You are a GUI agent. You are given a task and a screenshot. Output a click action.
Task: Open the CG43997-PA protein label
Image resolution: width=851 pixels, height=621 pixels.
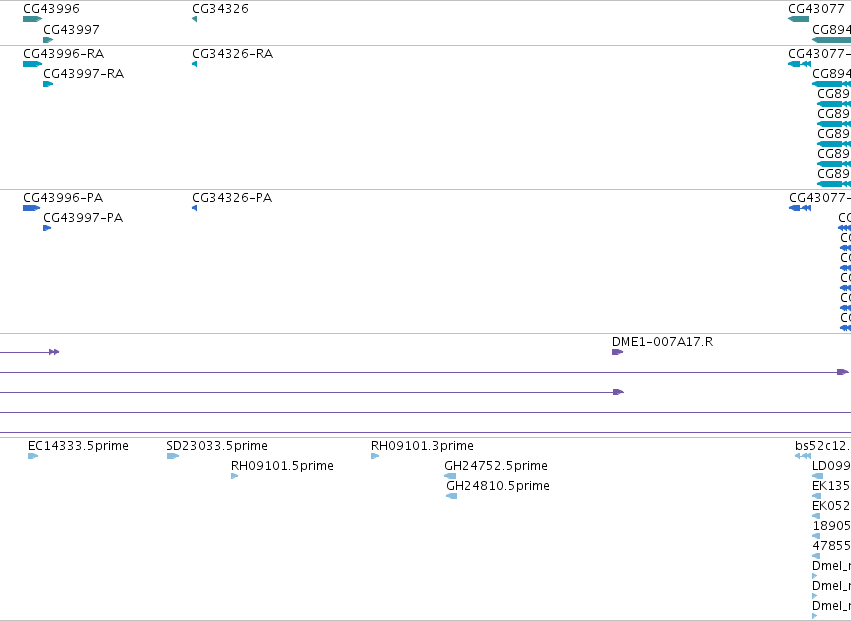[83, 218]
